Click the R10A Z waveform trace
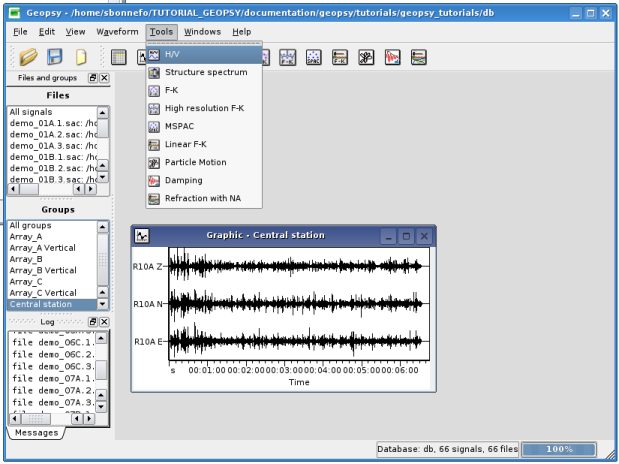The image size is (619, 464). [295, 267]
